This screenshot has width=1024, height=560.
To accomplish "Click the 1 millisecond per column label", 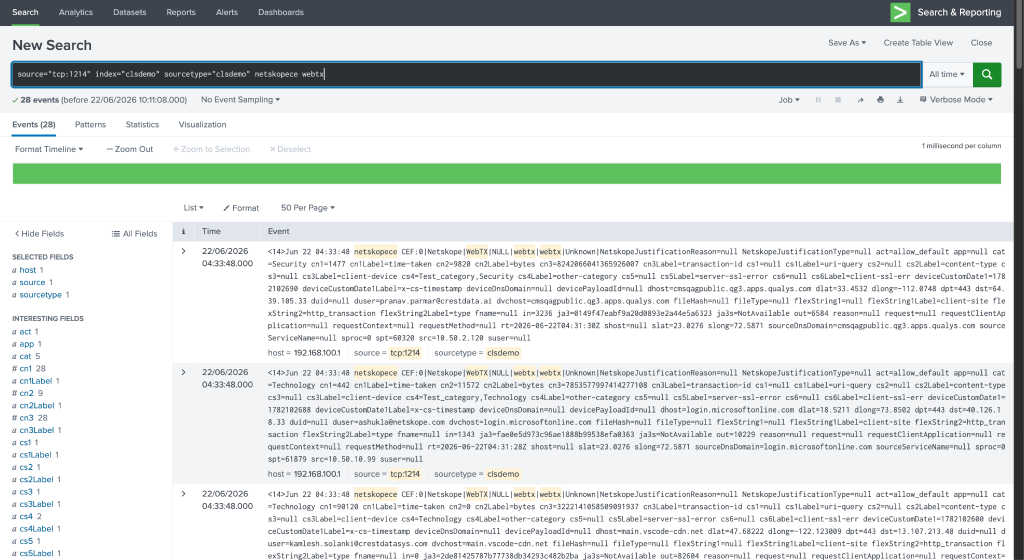I will (x=961, y=146).
